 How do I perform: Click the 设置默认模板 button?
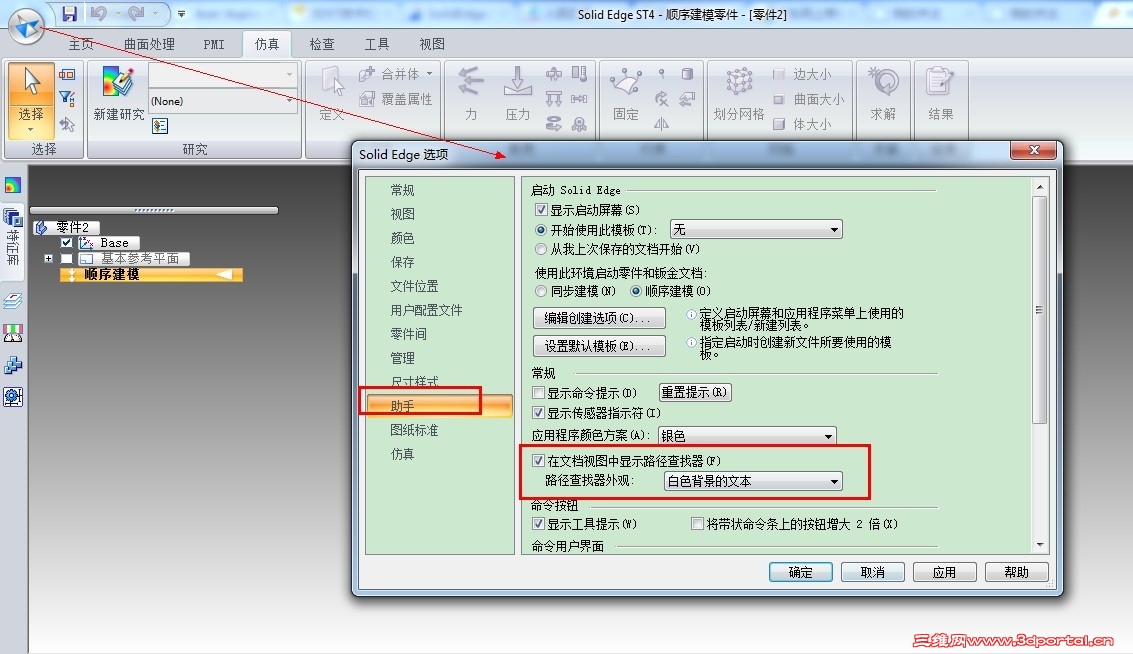coord(599,346)
